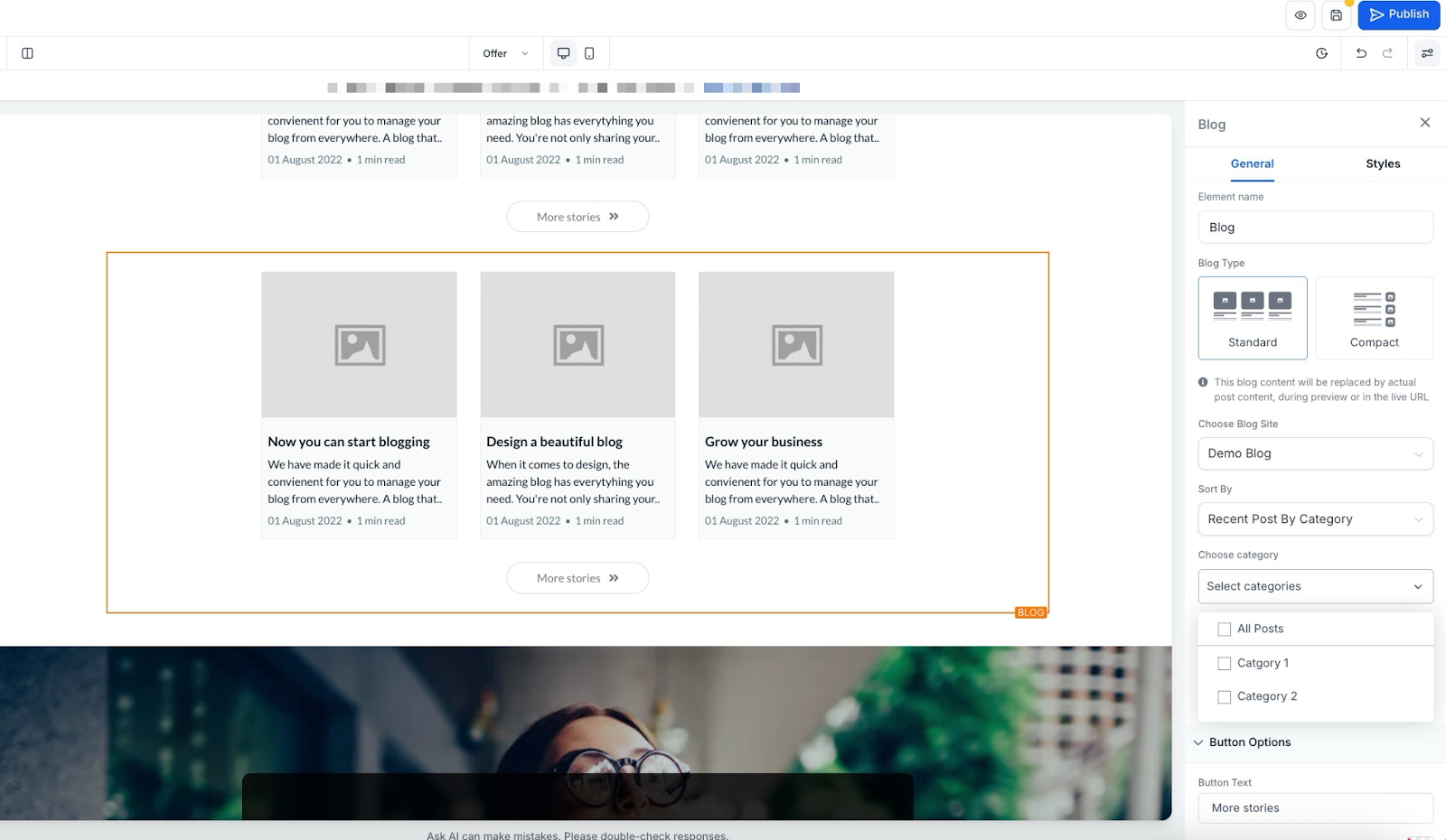Check the Catgory 1 checkbox

pyautogui.click(x=1225, y=664)
